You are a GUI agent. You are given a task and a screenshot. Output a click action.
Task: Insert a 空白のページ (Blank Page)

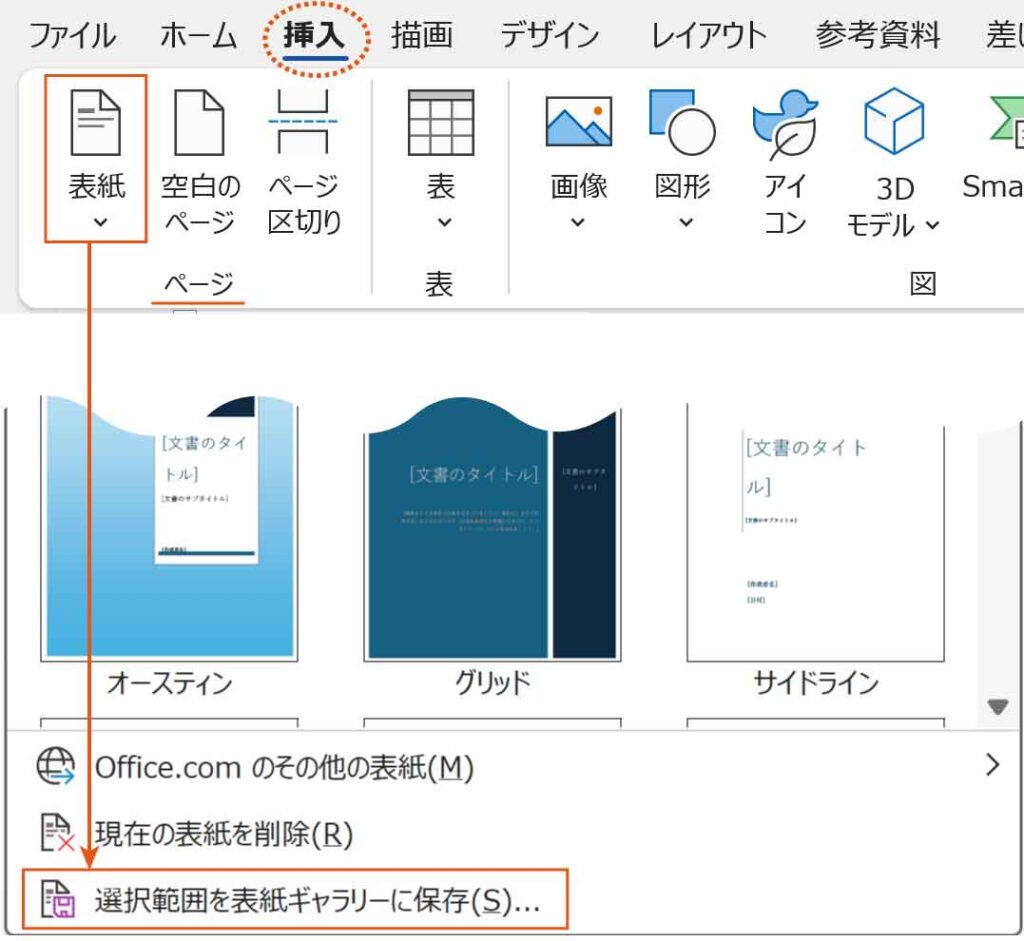pyautogui.click(x=200, y=123)
